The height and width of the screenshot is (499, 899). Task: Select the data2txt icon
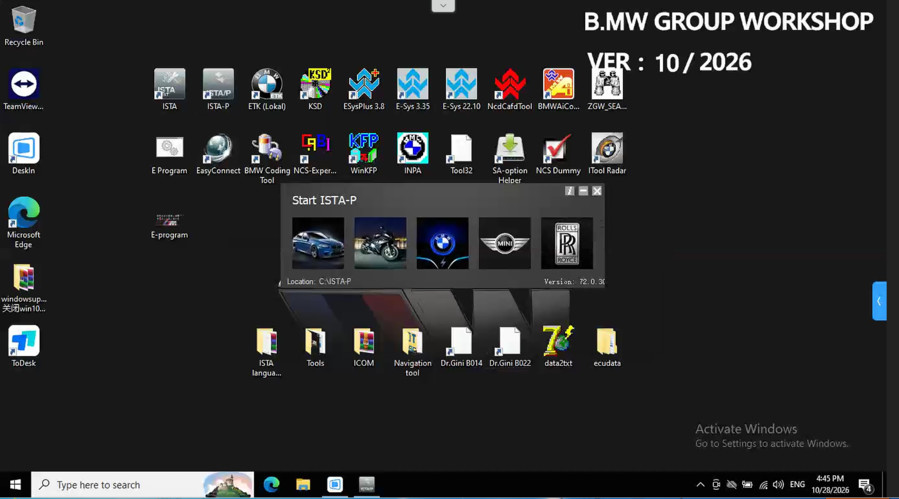coord(558,341)
